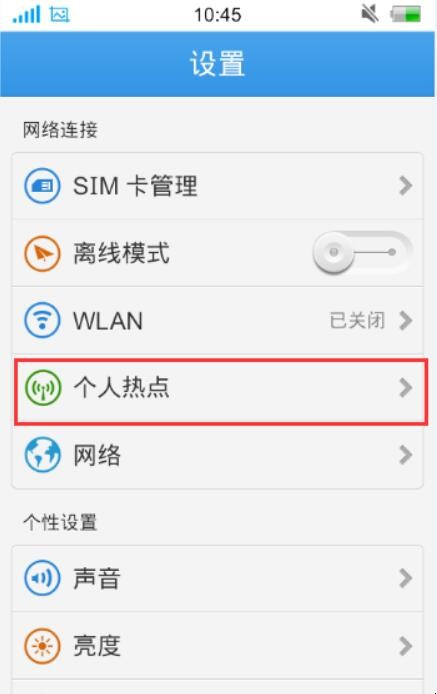
Task: Tap the 设置 title header
Action: tap(217, 64)
